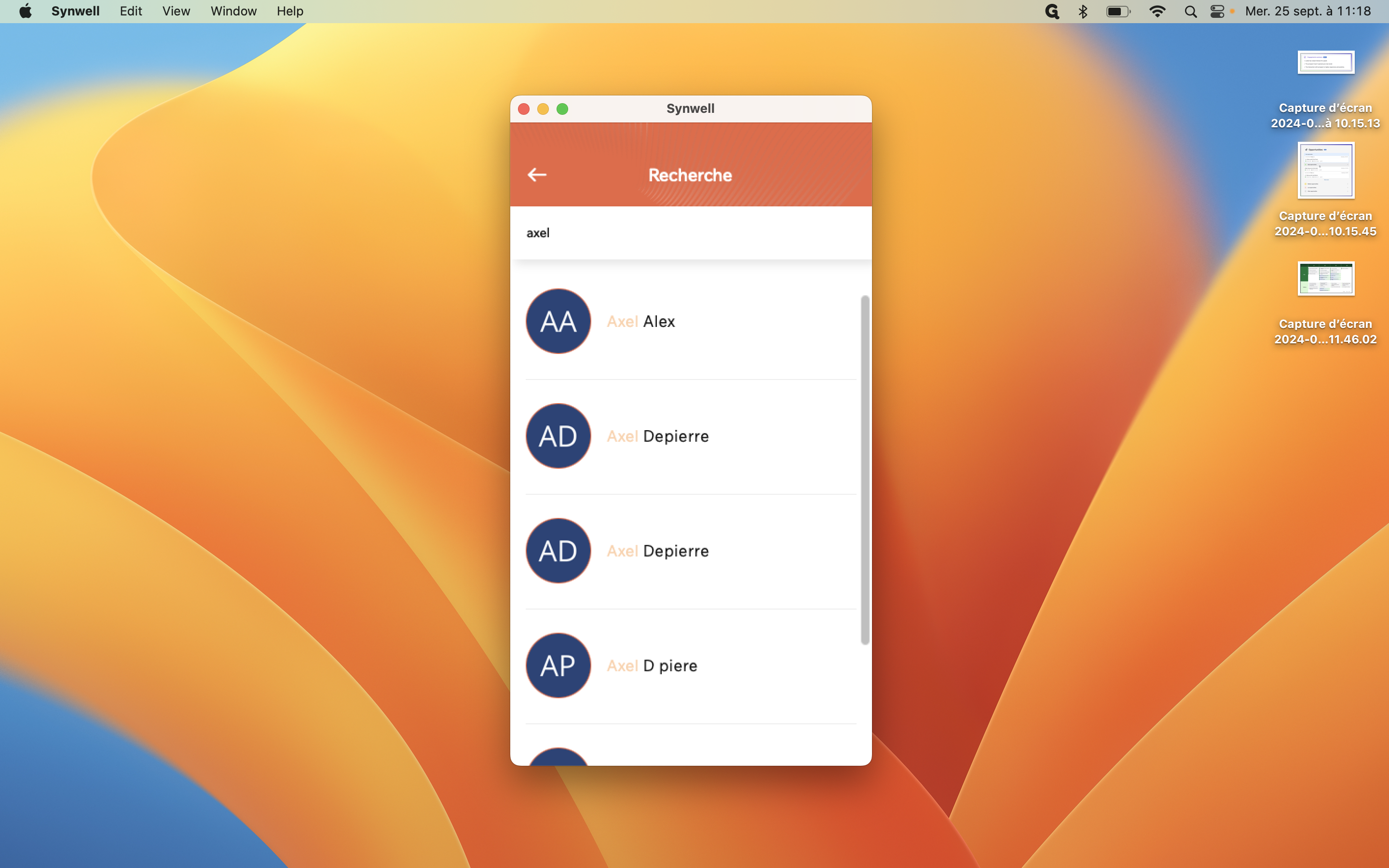This screenshot has width=1389, height=868.
Task: Open Control Center from the menu bar
Action: click(1217, 12)
